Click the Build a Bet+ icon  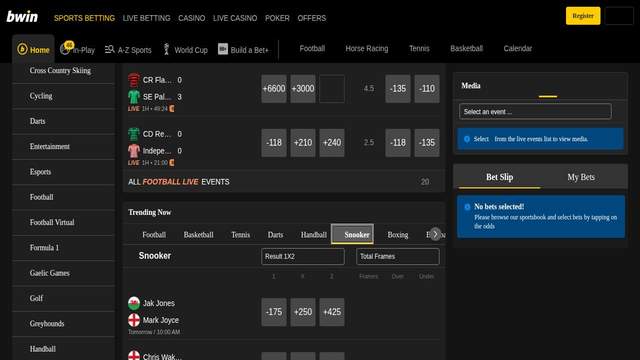click(x=222, y=49)
